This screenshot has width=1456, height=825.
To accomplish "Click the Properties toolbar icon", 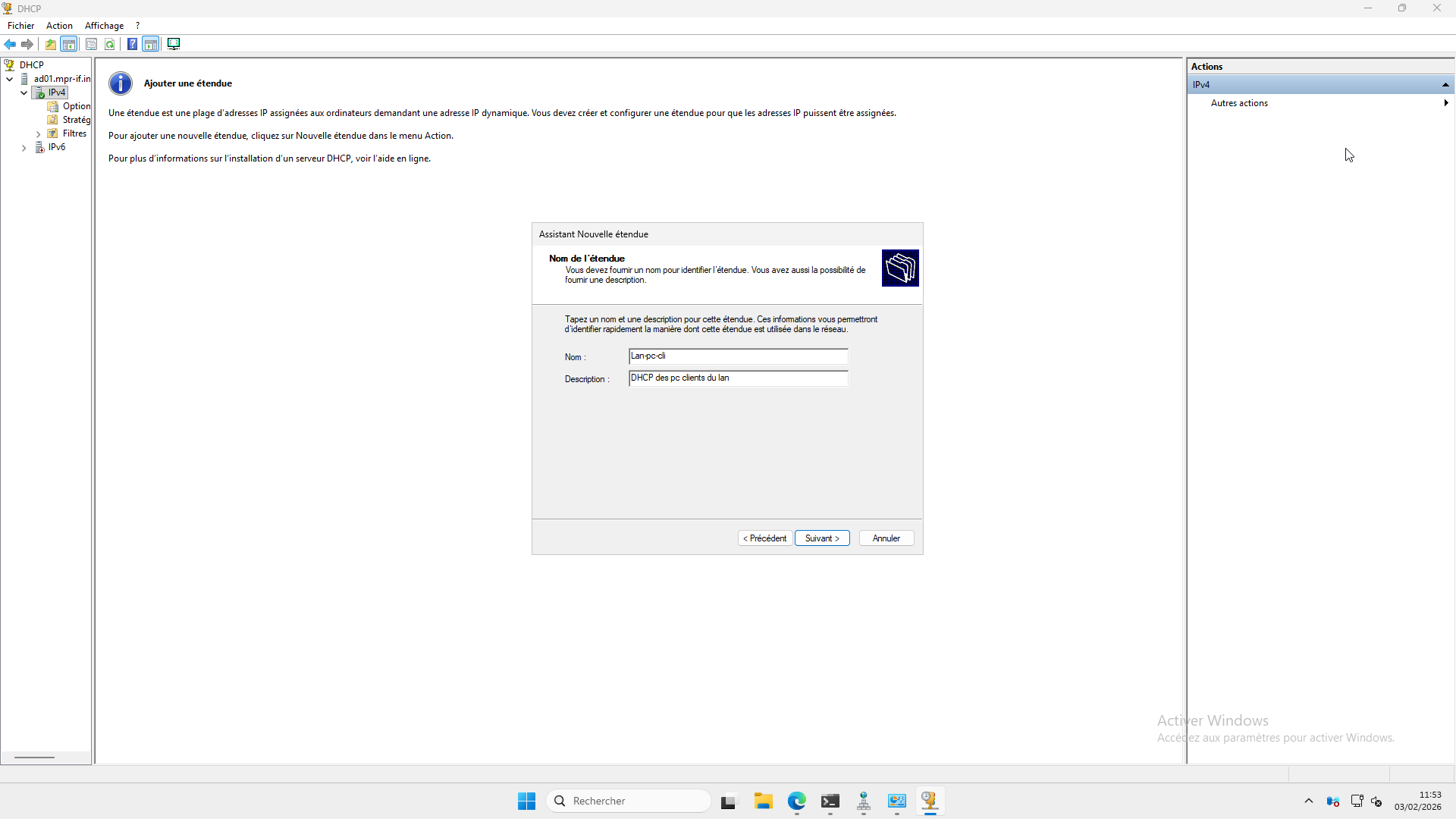I will click(91, 44).
